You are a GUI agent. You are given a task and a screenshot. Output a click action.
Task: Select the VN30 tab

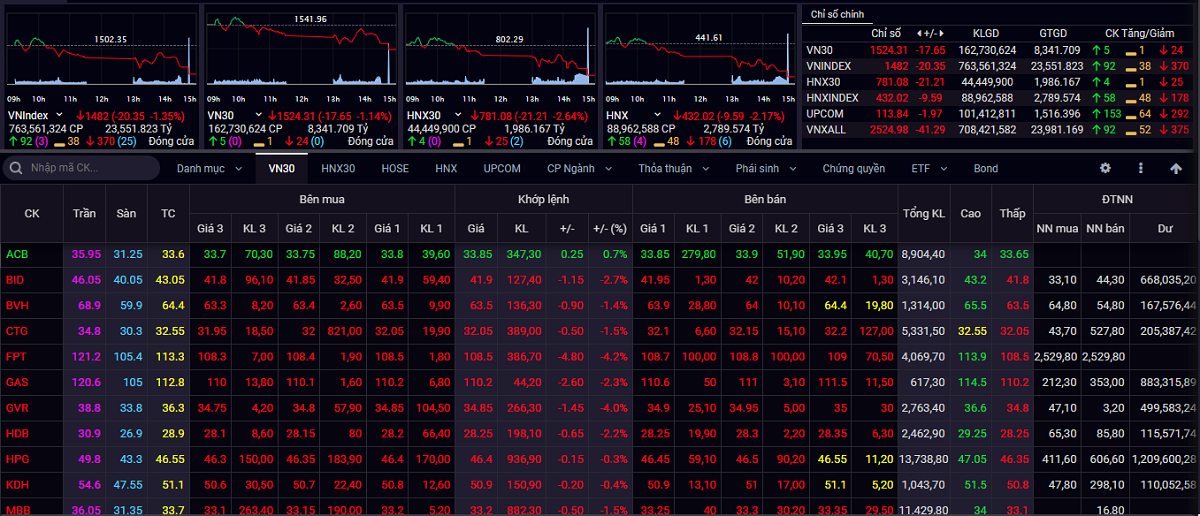(x=282, y=168)
